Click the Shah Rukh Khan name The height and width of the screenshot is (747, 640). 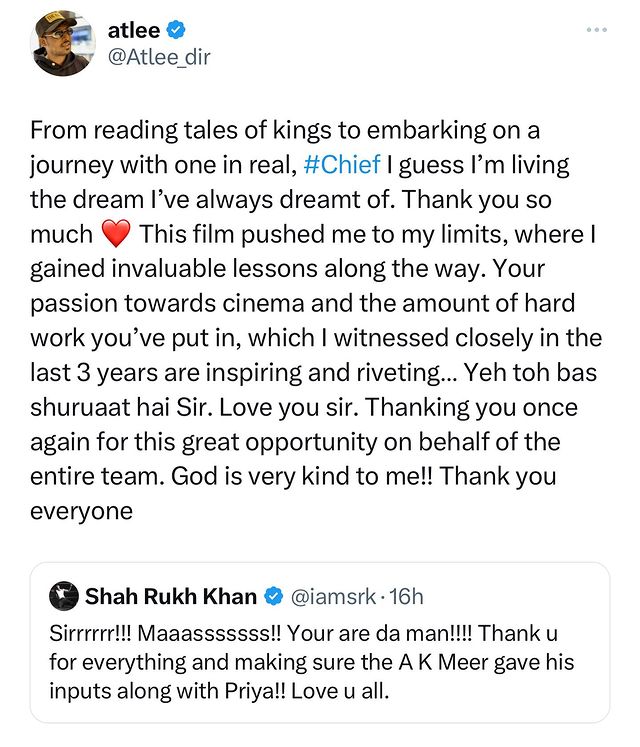point(170,597)
